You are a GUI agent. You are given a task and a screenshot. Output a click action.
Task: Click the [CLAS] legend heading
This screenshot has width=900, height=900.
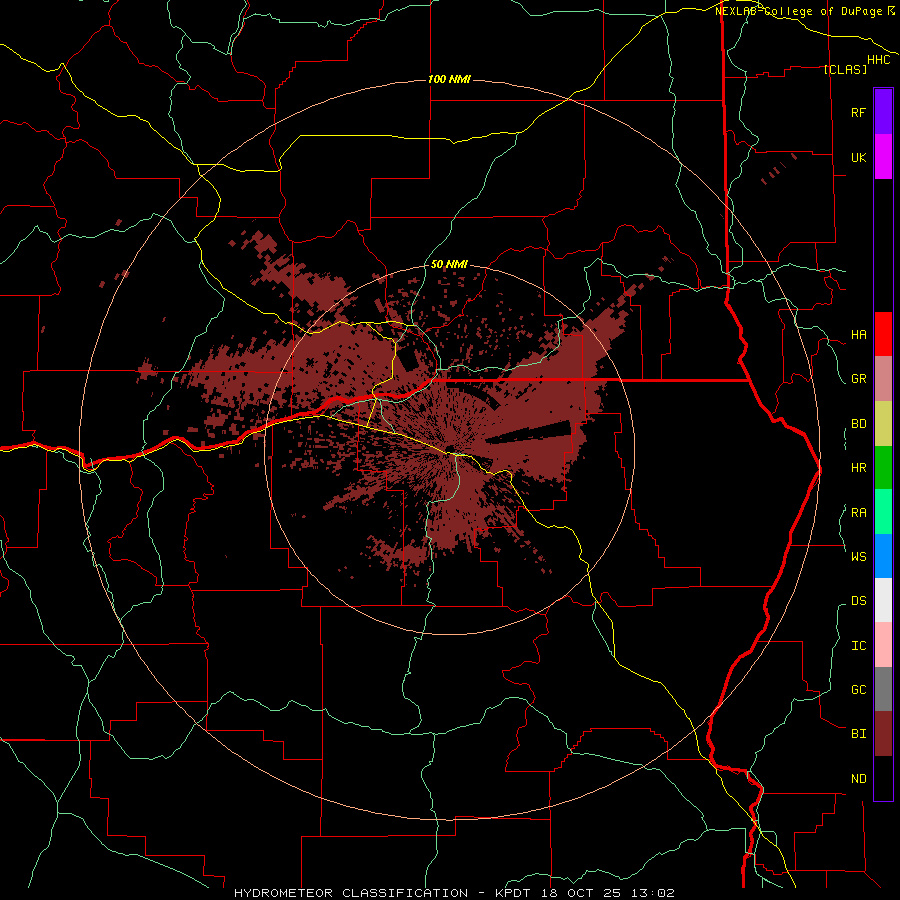pyautogui.click(x=845, y=69)
